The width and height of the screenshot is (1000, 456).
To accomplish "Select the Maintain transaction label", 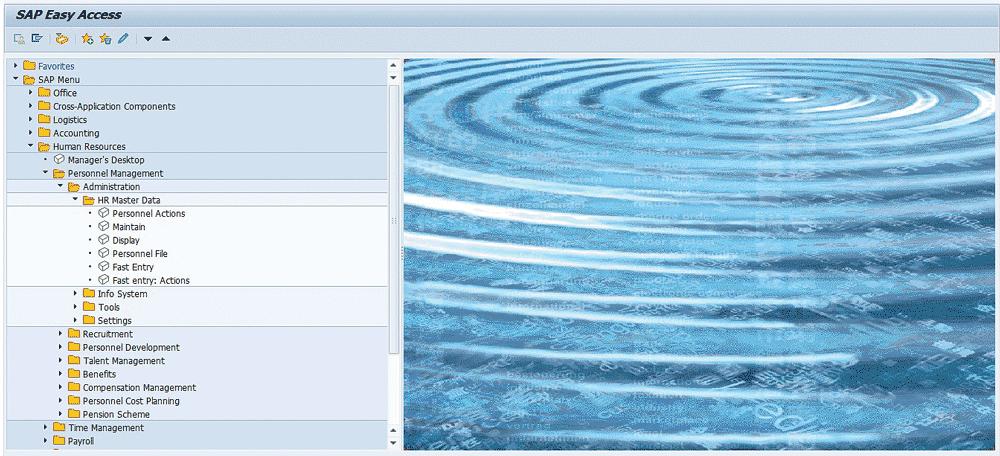I will [129, 227].
